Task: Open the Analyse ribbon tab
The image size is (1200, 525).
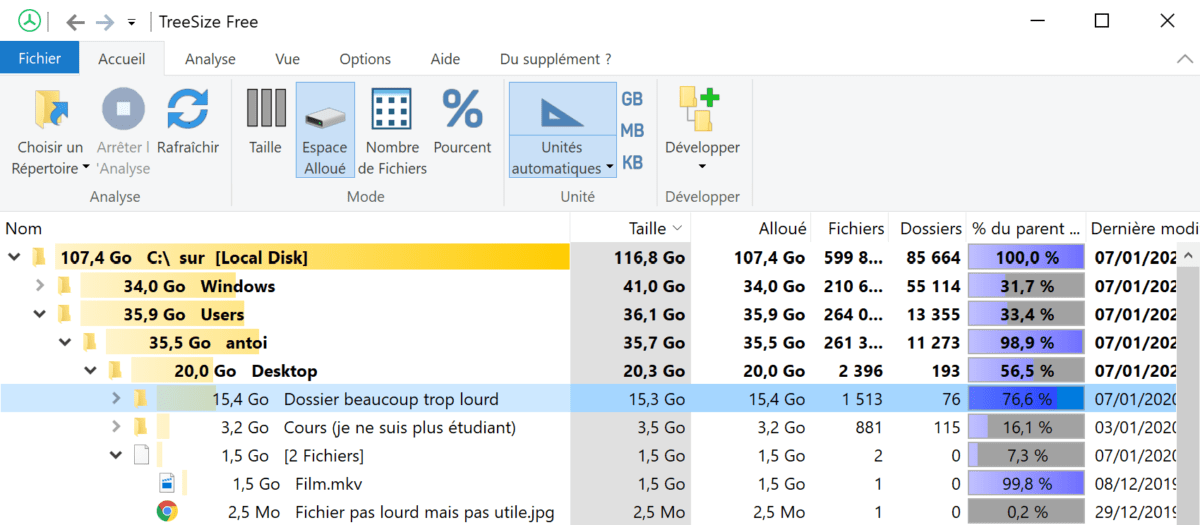Action: point(210,59)
